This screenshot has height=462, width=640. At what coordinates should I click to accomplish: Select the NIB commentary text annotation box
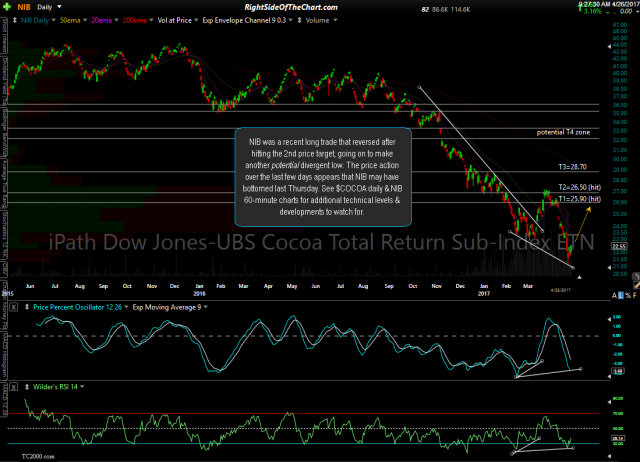click(x=323, y=177)
